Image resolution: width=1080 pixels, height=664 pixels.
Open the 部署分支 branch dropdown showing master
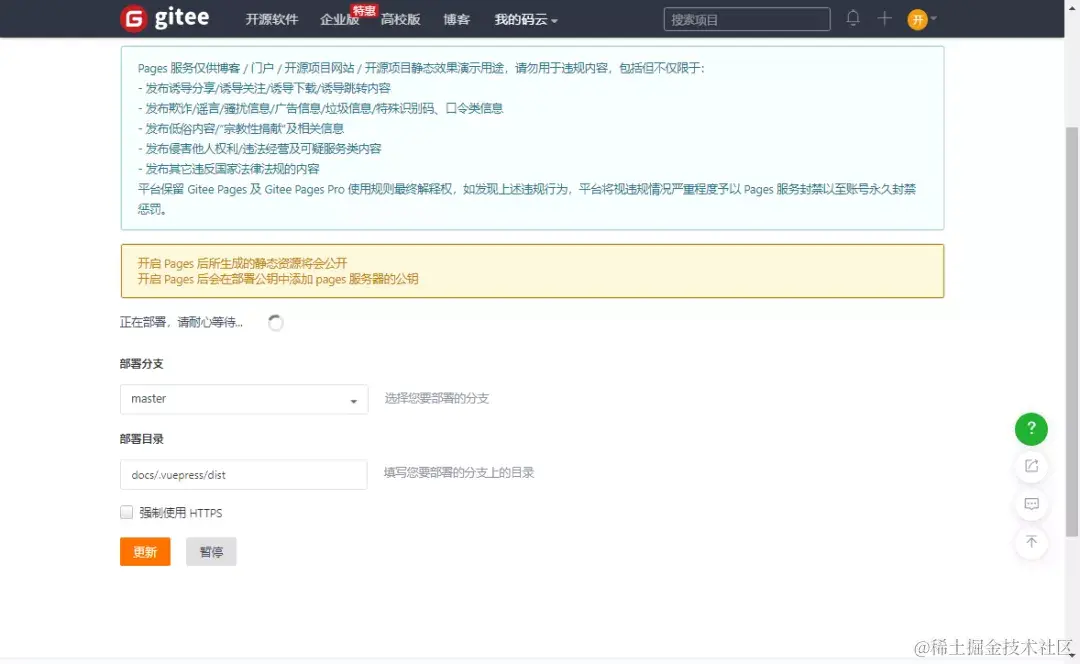[x=243, y=398]
